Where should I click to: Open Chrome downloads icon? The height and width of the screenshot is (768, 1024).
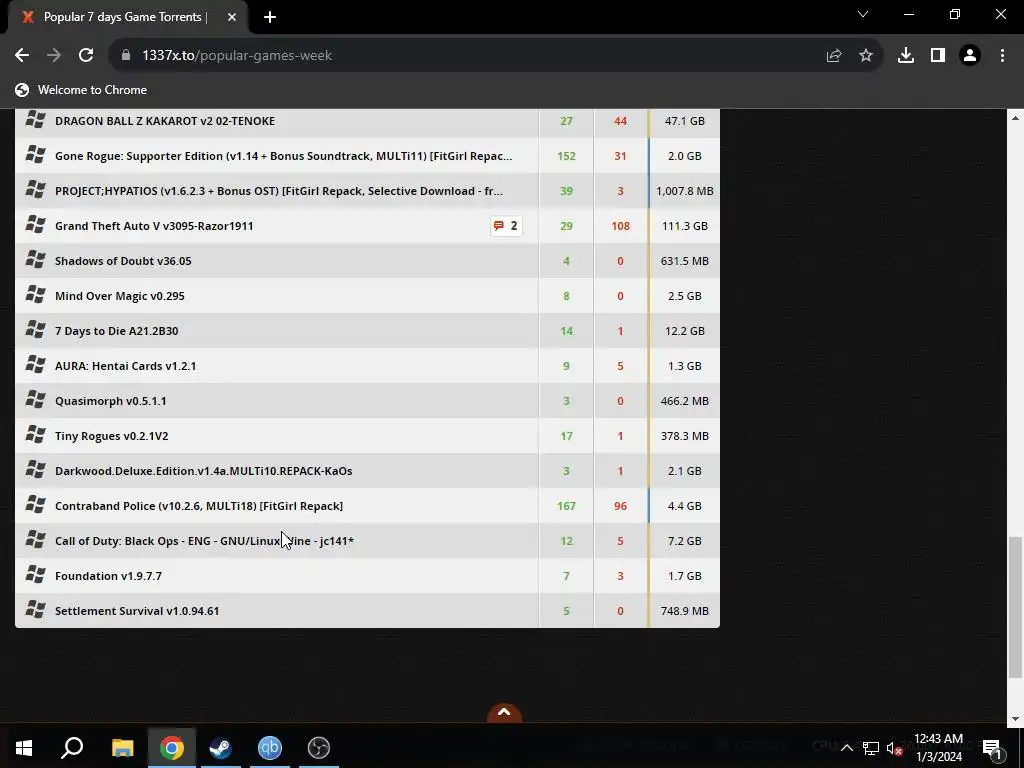click(906, 56)
